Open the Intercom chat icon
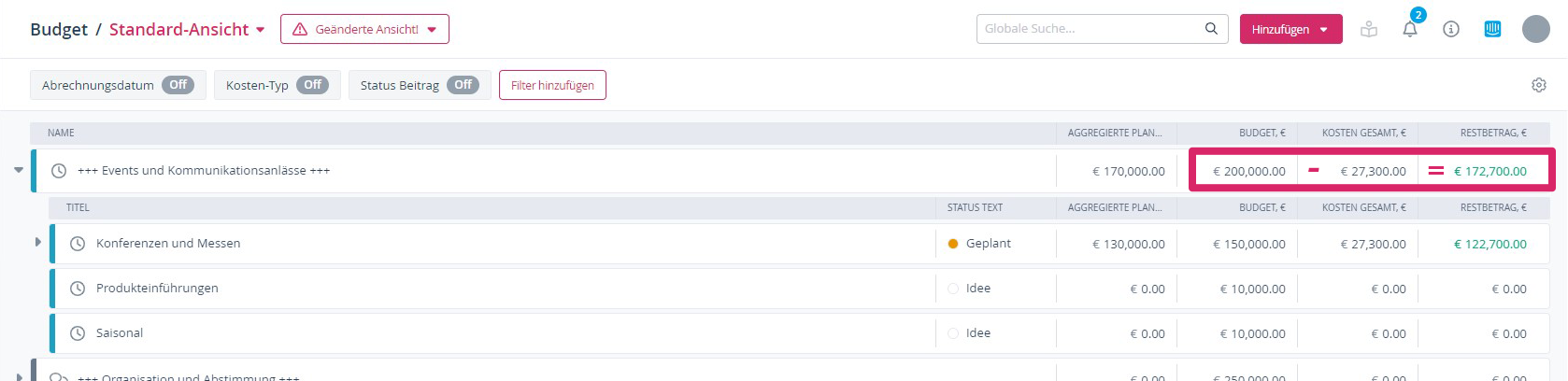Screen dimensions: 1568x381 [1492, 29]
